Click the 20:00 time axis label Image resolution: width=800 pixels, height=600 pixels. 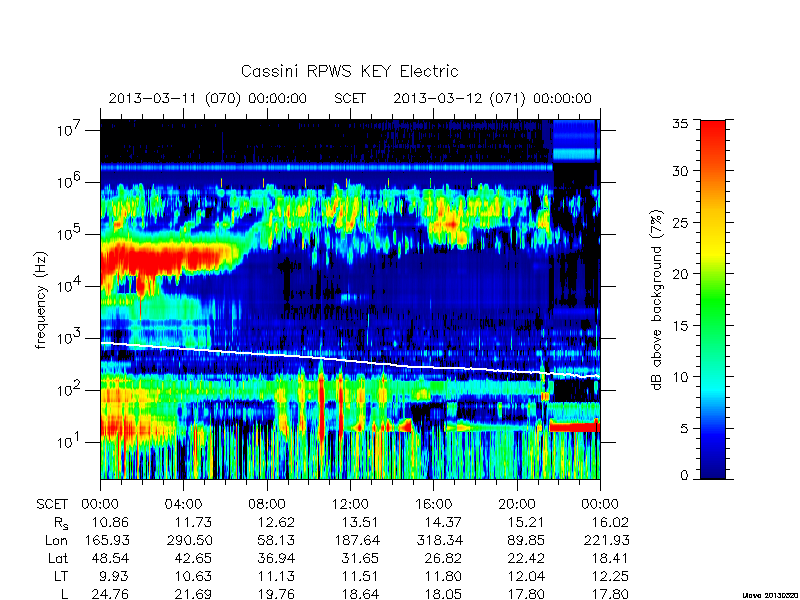tap(517, 505)
